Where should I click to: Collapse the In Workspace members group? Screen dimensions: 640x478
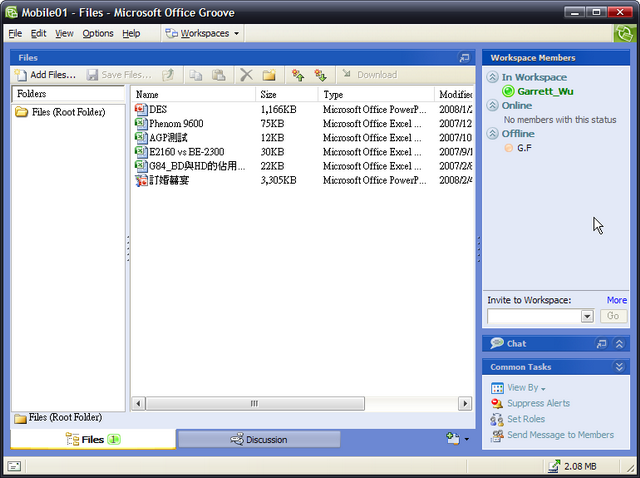493,77
